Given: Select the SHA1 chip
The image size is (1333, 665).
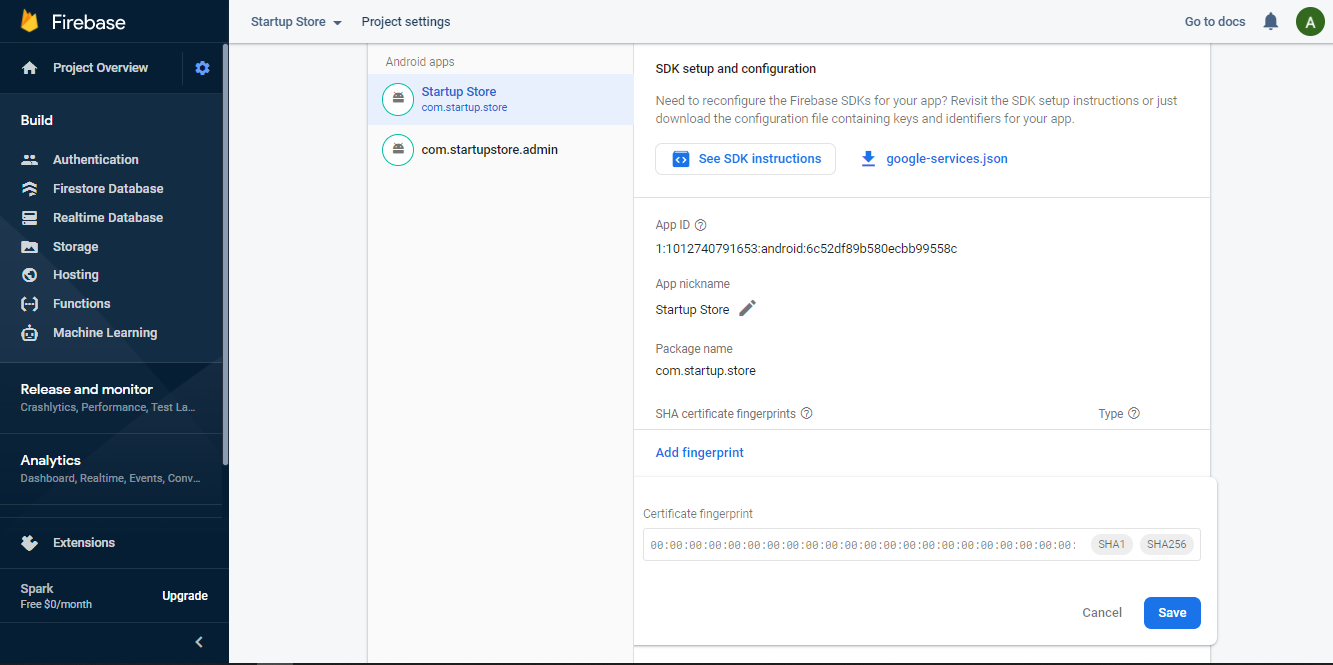Looking at the screenshot, I should click(1112, 544).
